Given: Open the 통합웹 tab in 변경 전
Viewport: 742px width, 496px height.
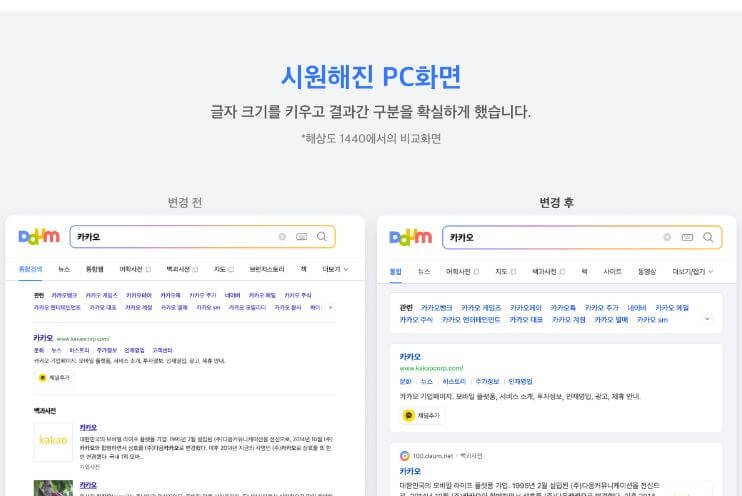Looking at the screenshot, I should pos(95,269).
